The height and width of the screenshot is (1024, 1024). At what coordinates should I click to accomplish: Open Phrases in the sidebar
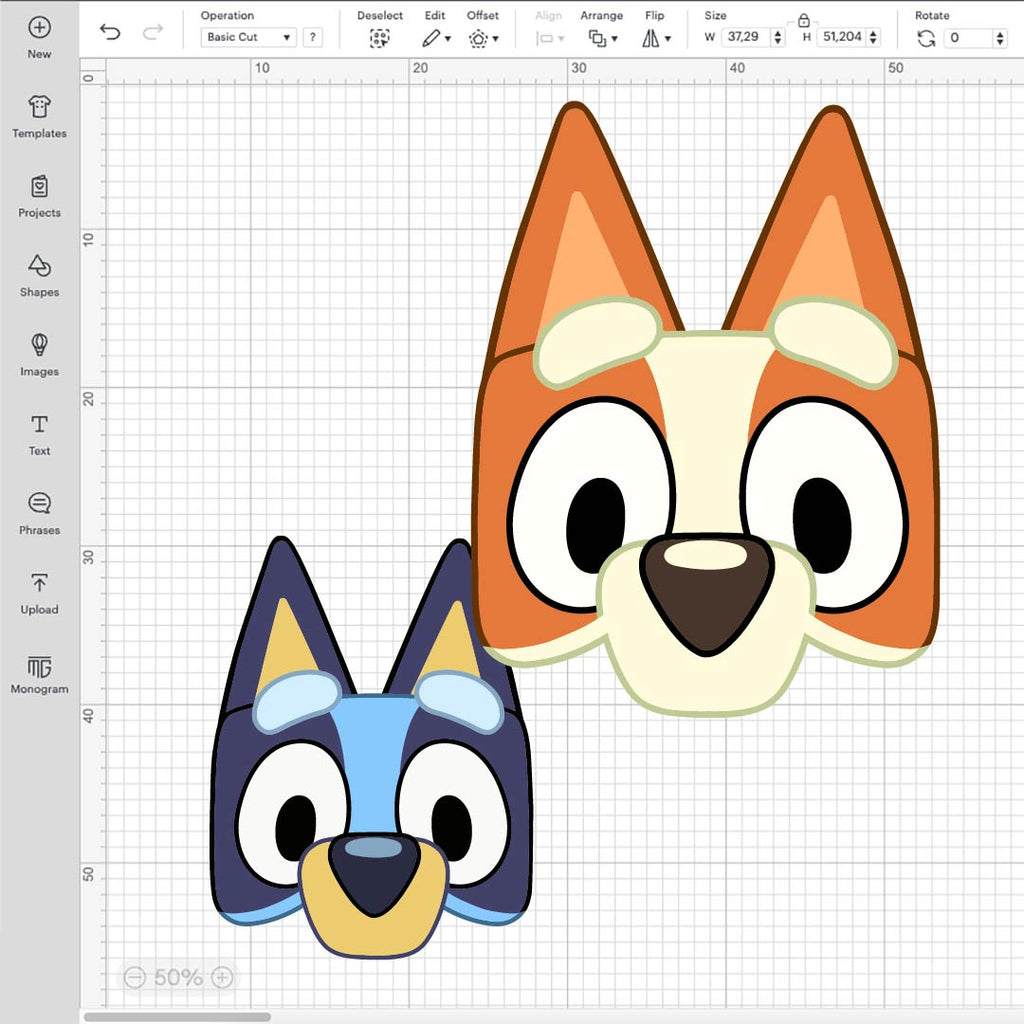point(39,513)
